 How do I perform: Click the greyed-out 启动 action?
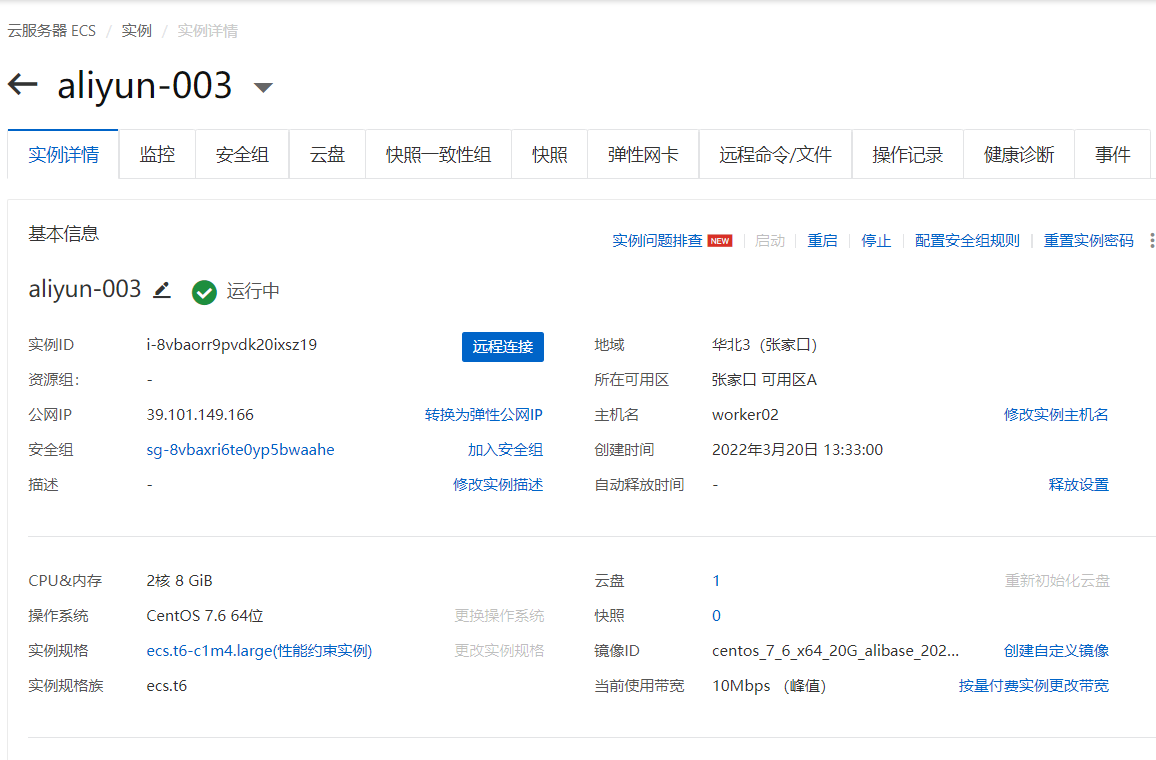pos(770,241)
